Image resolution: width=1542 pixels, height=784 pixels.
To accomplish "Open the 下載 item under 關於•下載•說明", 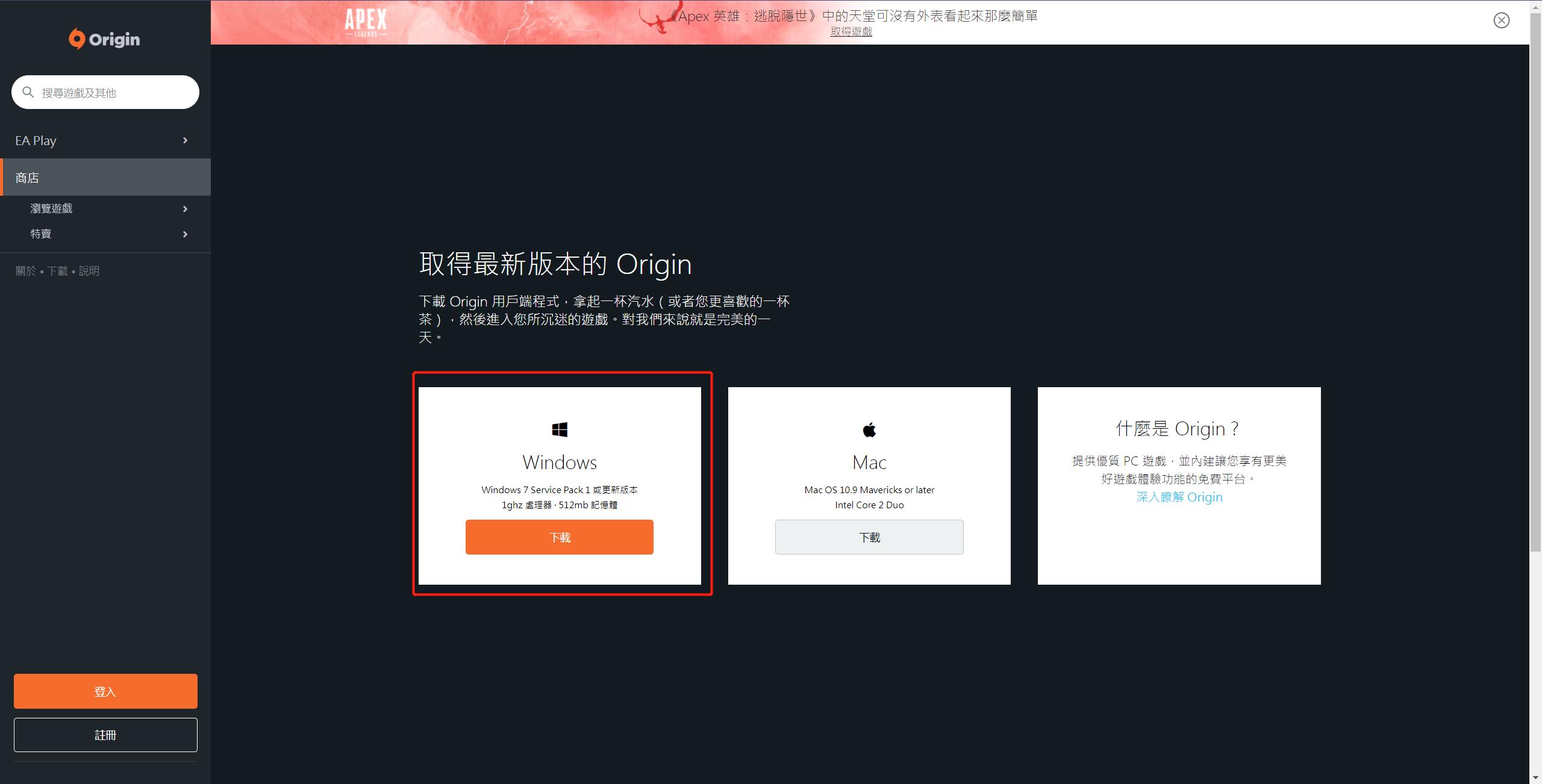I will pyautogui.click(x=58, y=270).
